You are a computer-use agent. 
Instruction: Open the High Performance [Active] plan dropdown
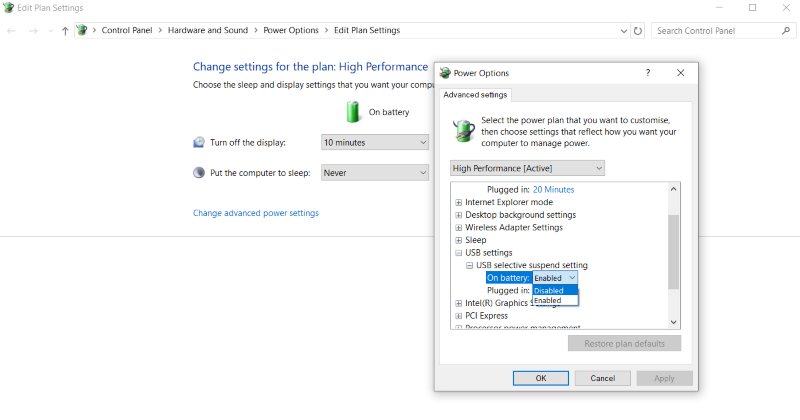coord(528,168)
